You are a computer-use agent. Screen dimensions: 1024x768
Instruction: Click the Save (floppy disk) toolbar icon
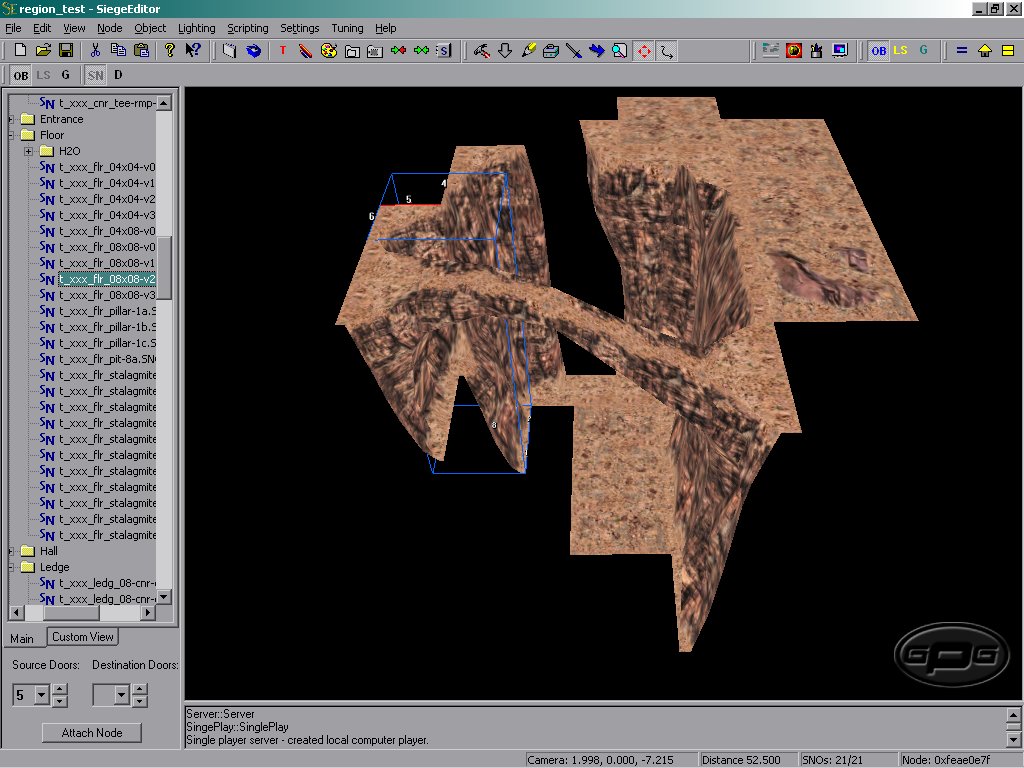[x=66, y=50]
